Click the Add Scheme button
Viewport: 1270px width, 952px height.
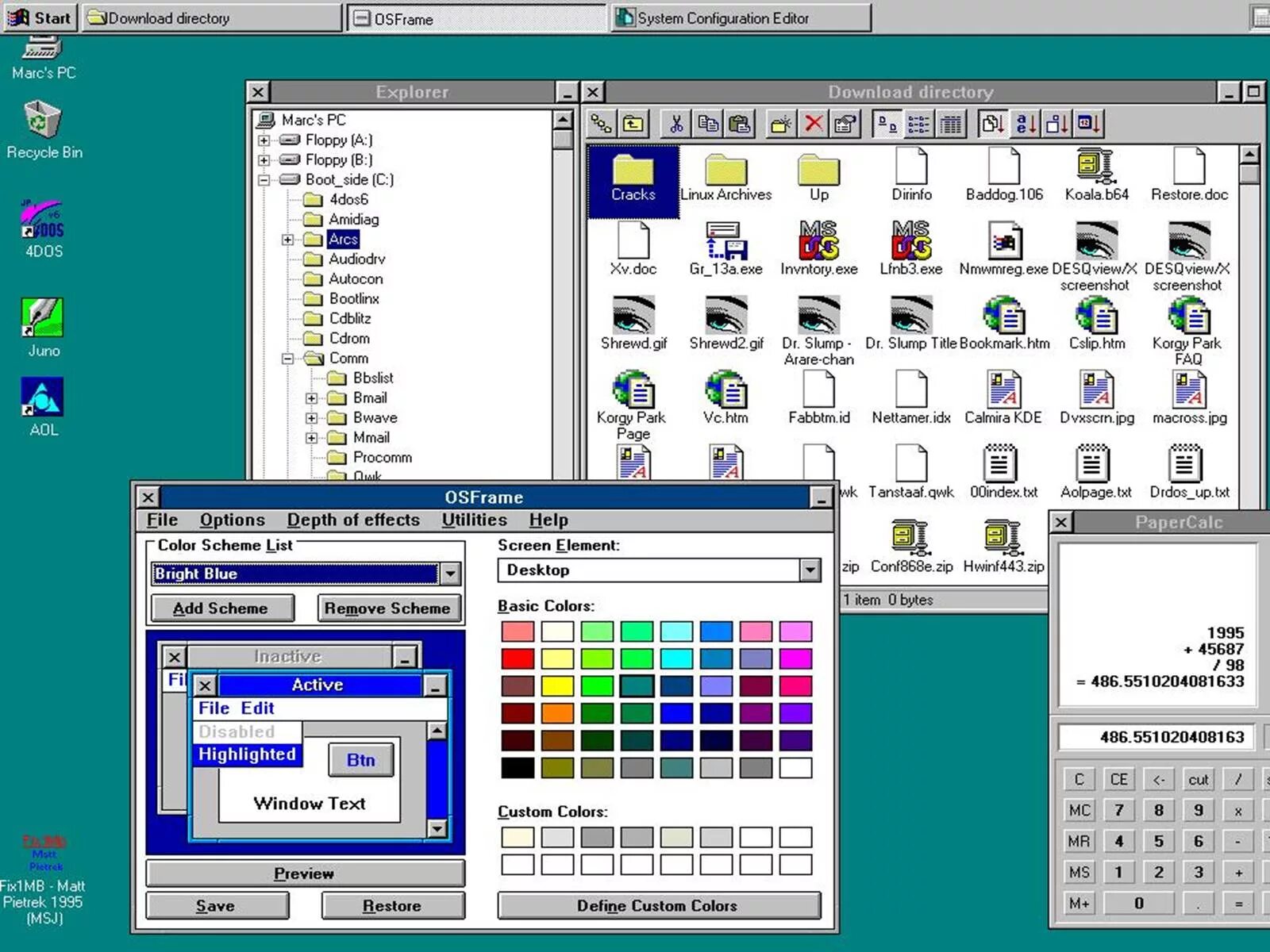click(221, 608)
